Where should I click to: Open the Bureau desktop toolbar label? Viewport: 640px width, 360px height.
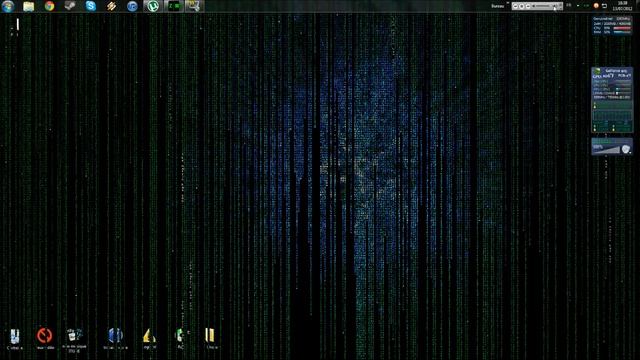[x=497, y=6]
